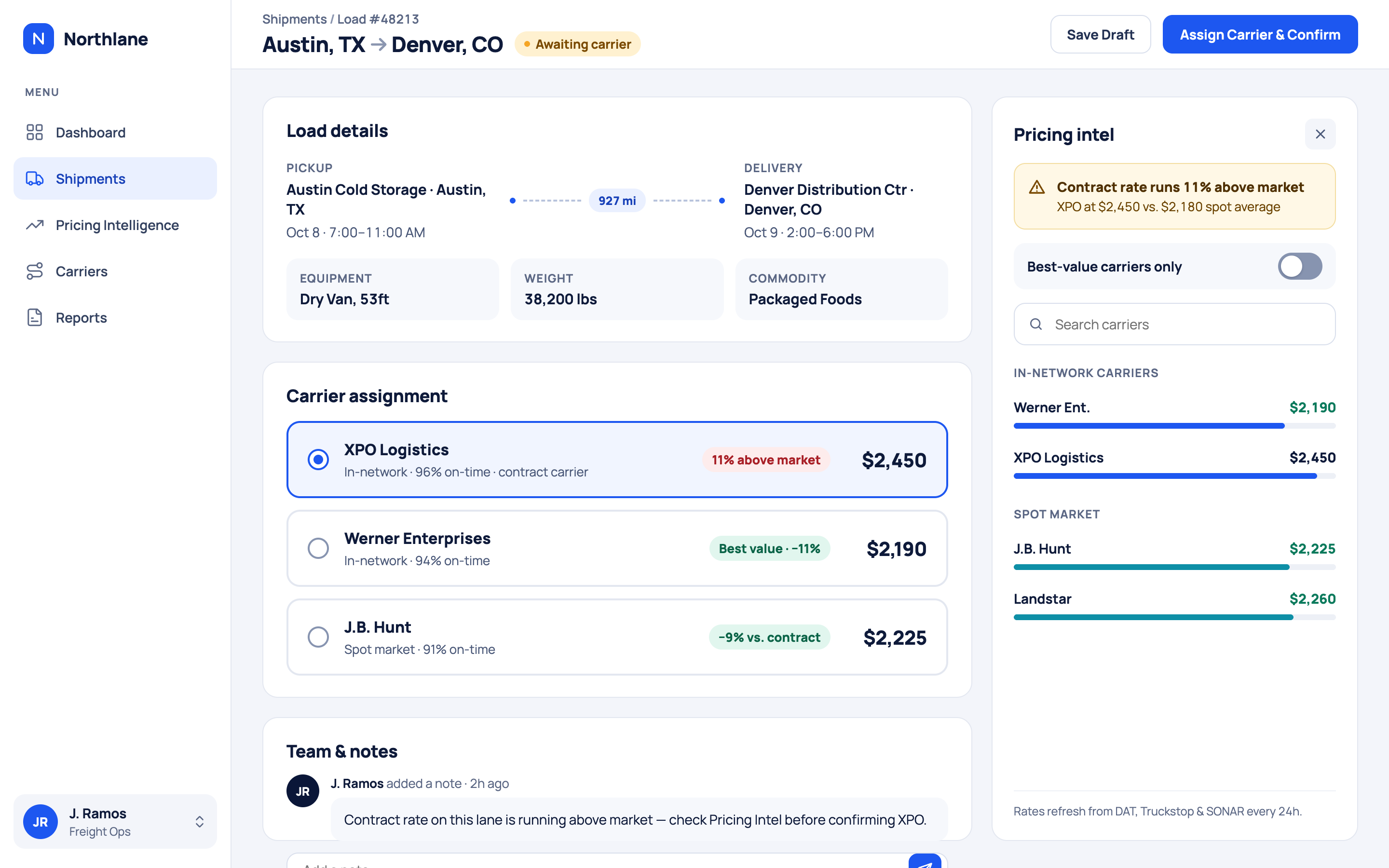Click Assign Carrier & Confirm button
Screen dimensions: 1389x868
click(x=1260, y=34)
